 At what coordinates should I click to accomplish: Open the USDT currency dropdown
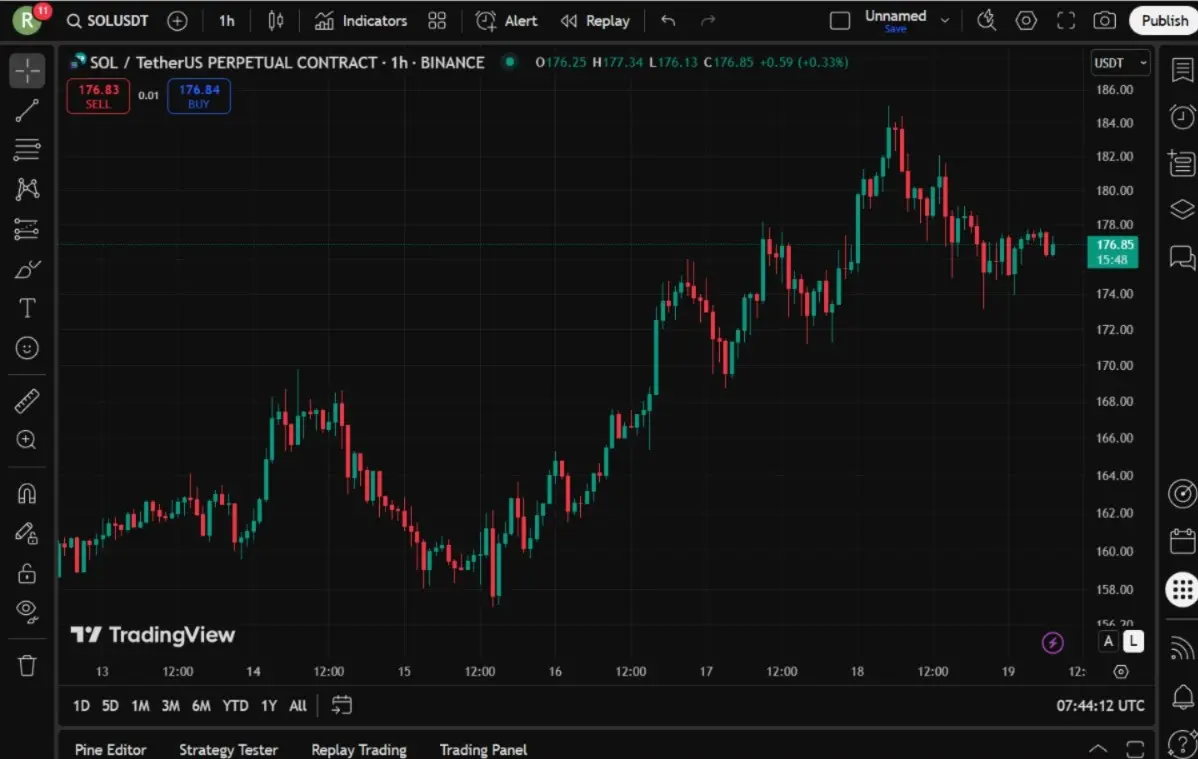pos(1120,63)
